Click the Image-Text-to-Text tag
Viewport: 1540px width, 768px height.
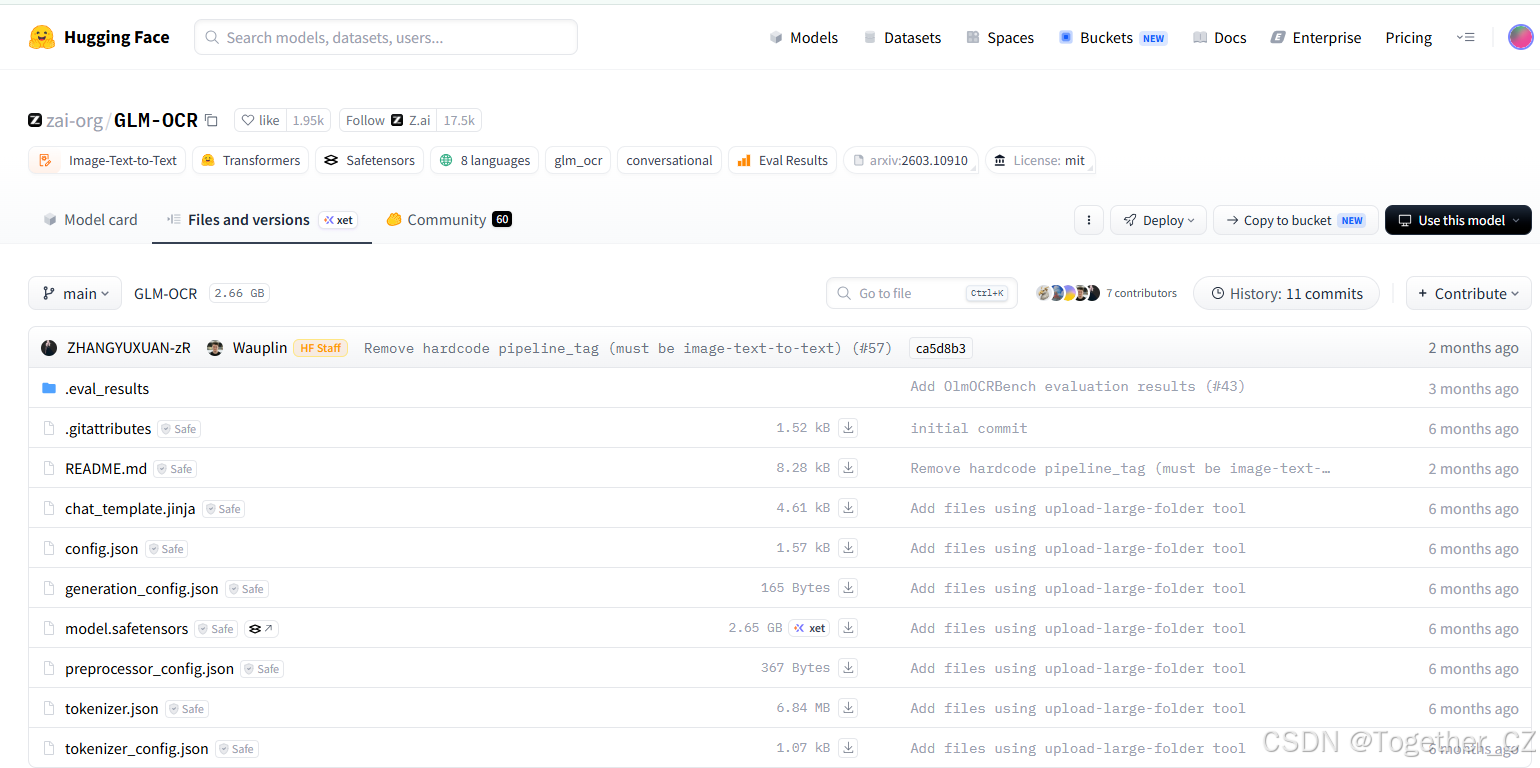click(107, 160)
